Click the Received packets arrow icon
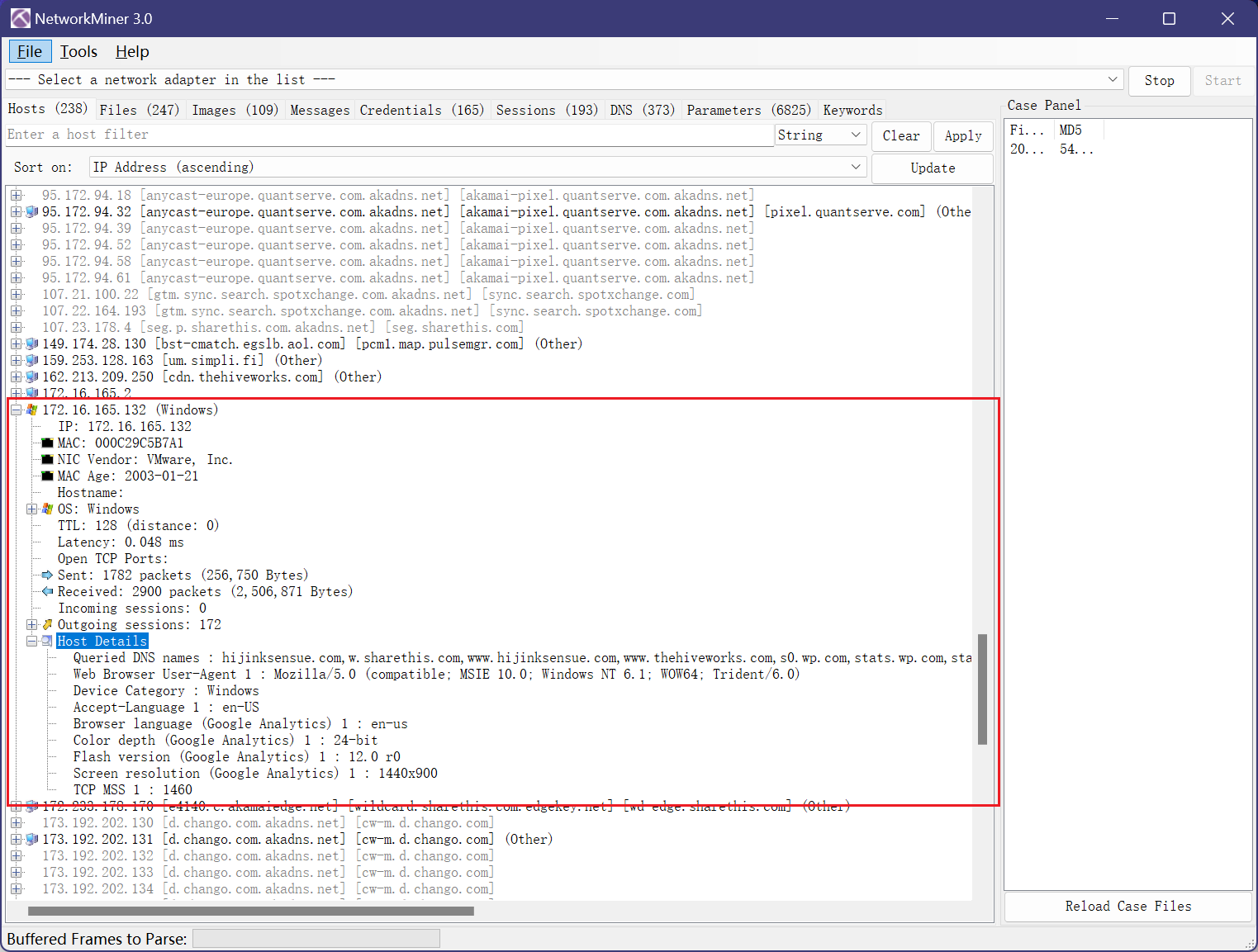 click(47, 591)
